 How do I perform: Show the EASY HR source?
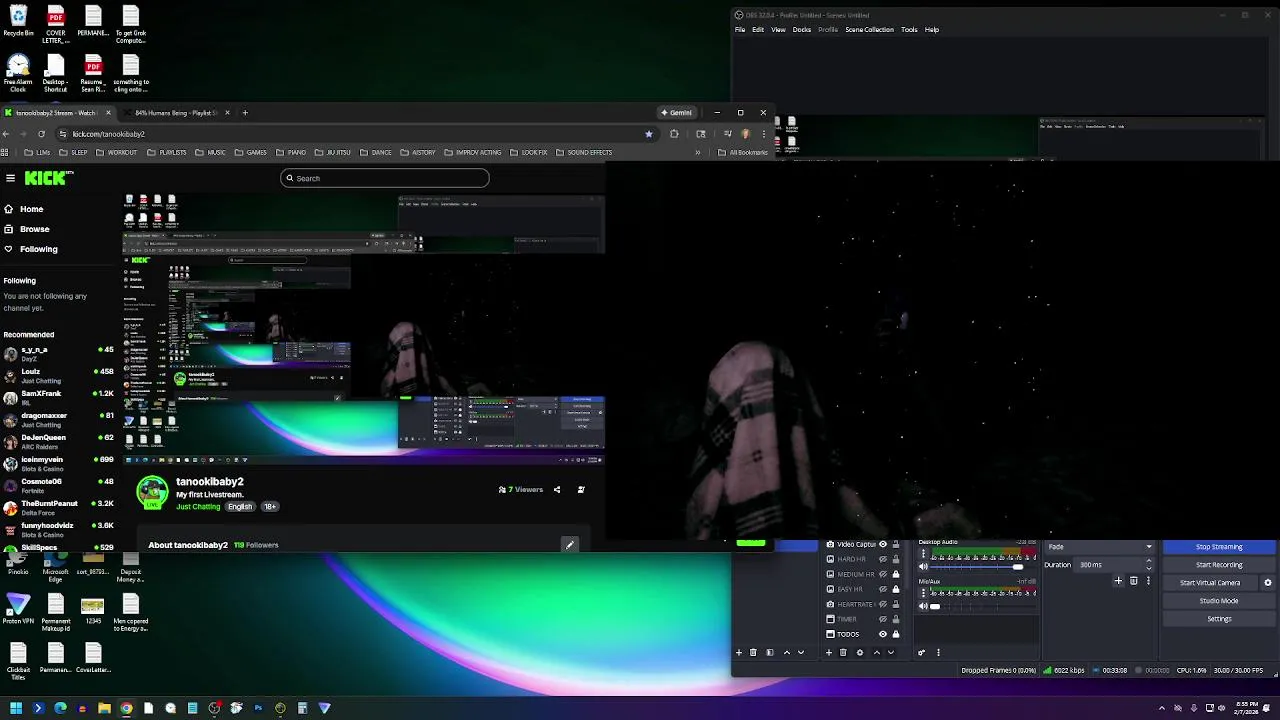883,589
